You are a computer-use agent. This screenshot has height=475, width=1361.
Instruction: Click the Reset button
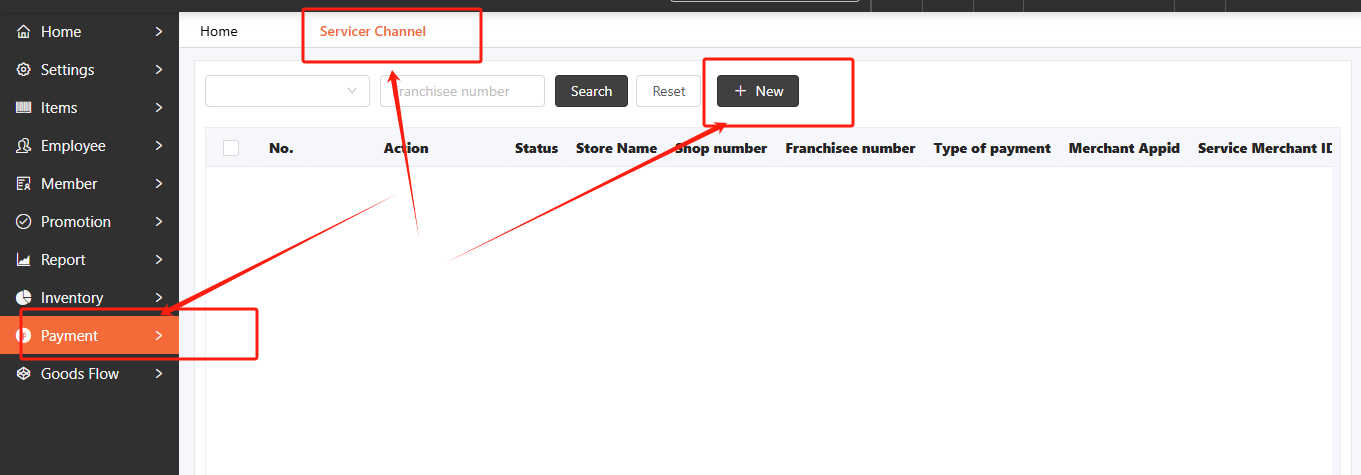(668, 91)
